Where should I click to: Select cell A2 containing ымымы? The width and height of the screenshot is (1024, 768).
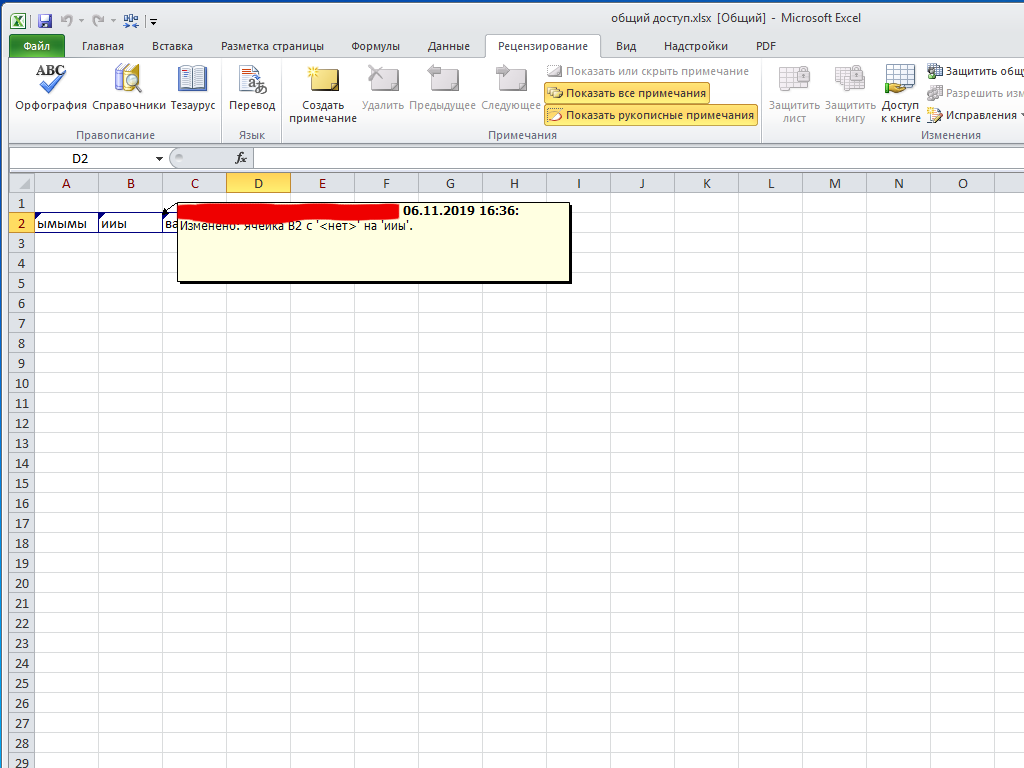(x=66, y=223)
